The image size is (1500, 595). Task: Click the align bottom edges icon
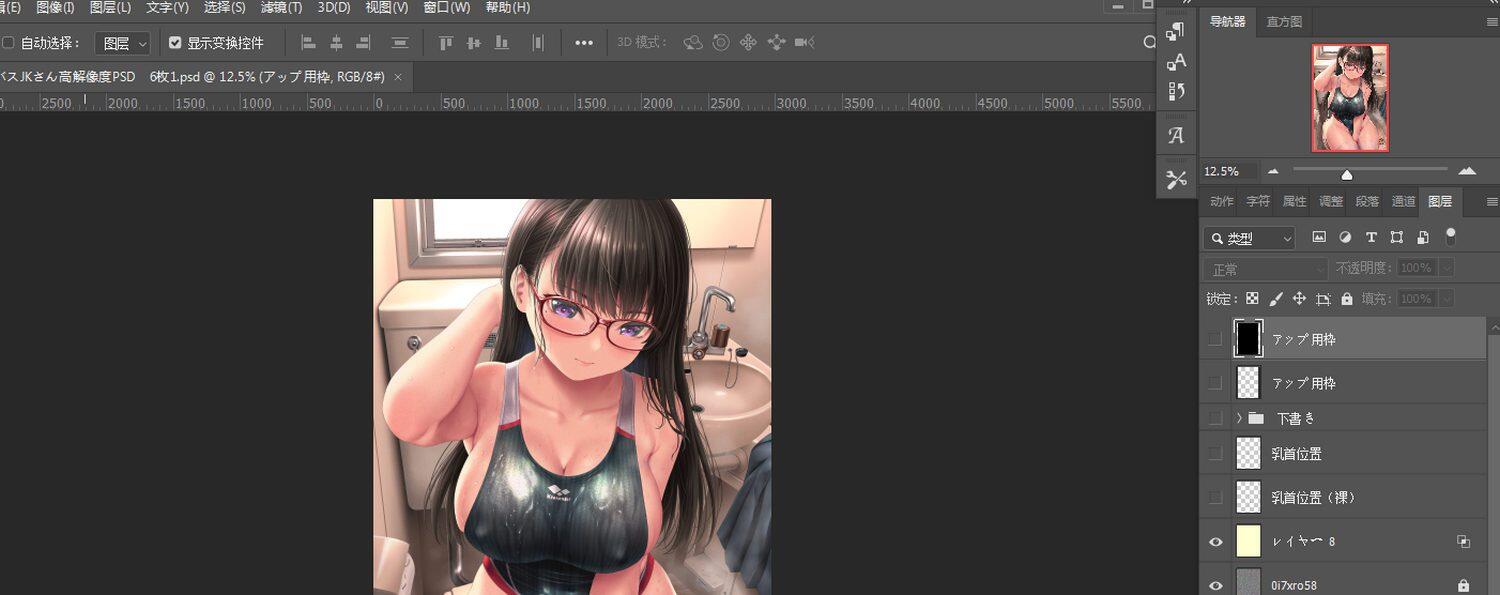point(501,43)
